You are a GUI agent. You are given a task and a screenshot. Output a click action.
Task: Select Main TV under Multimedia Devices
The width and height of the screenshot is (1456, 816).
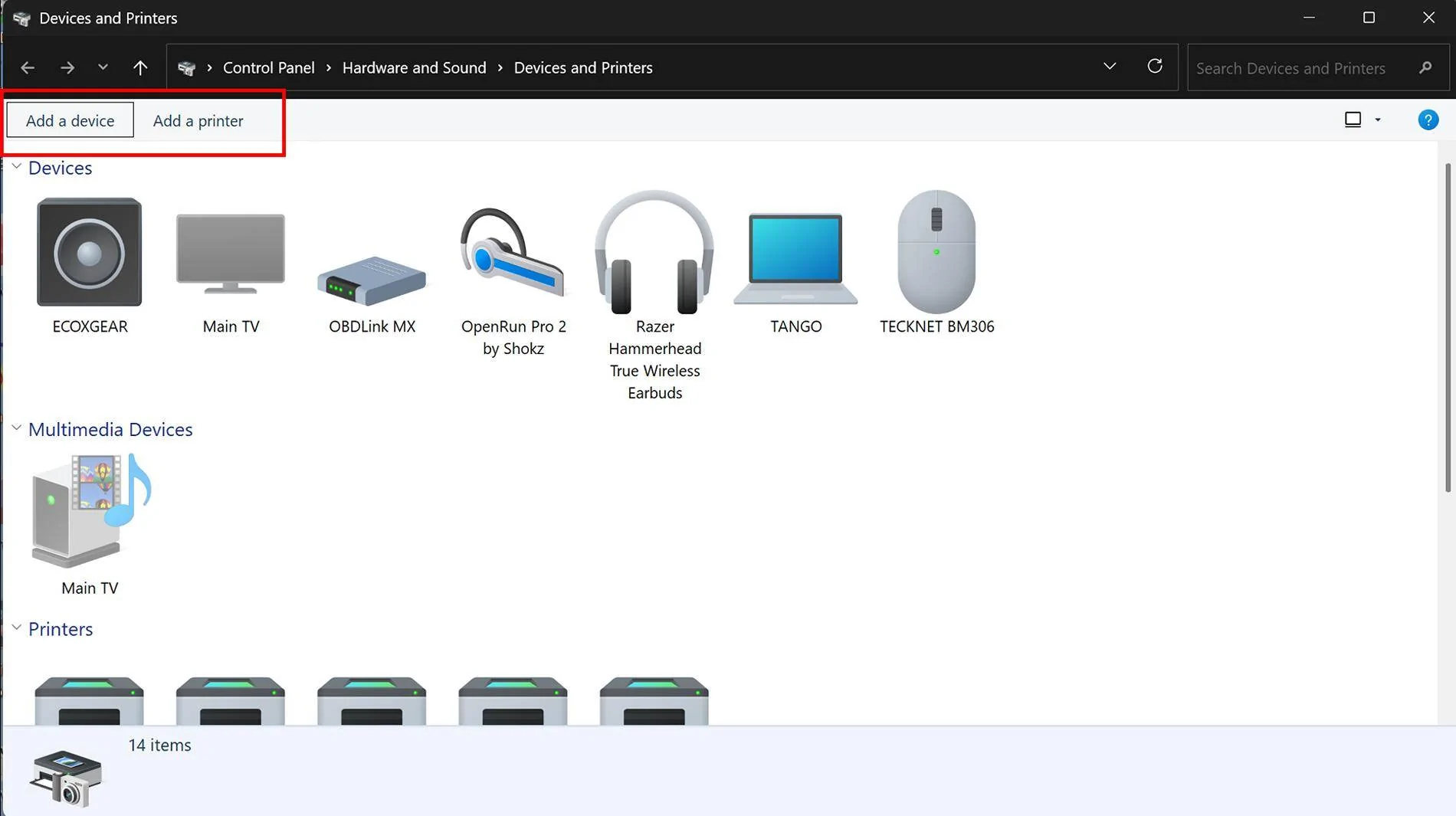pyautogui.click(x=90, y=512)
